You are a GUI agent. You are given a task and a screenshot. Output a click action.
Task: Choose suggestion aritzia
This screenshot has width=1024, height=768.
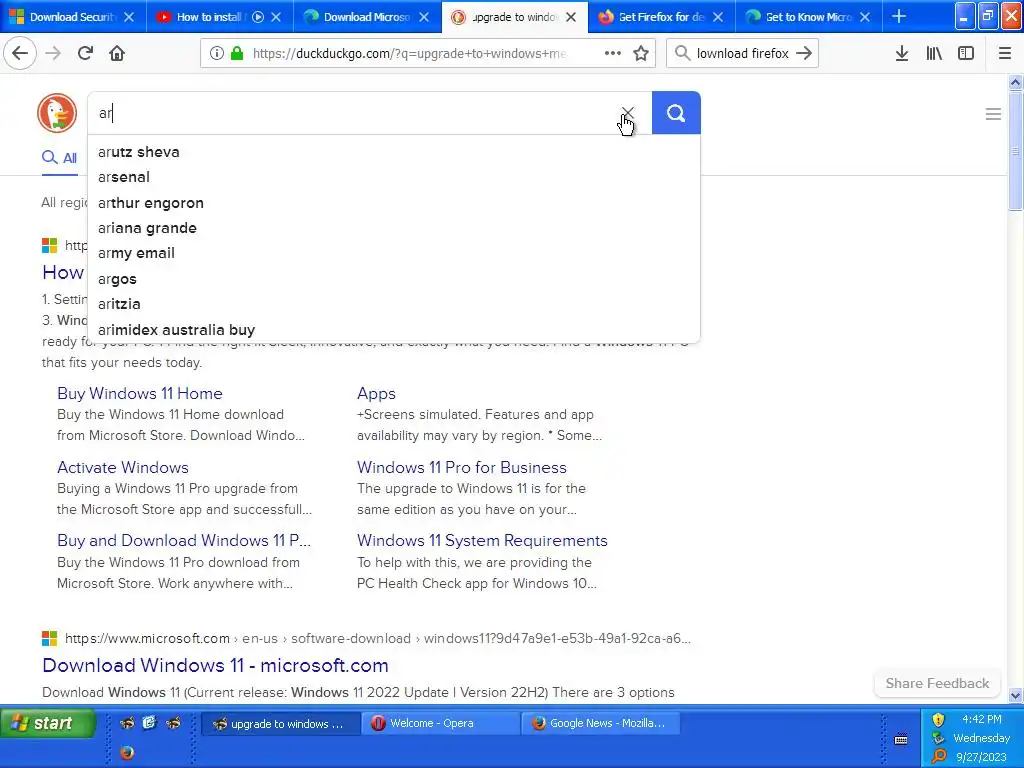click(x=394, y=304)
